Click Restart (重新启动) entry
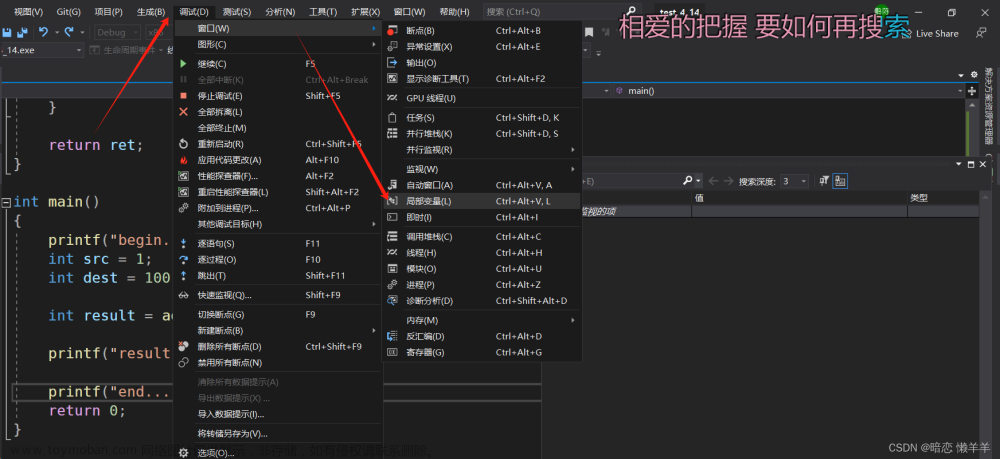Screen dimensions: 1000x459 tap(279, 144)
